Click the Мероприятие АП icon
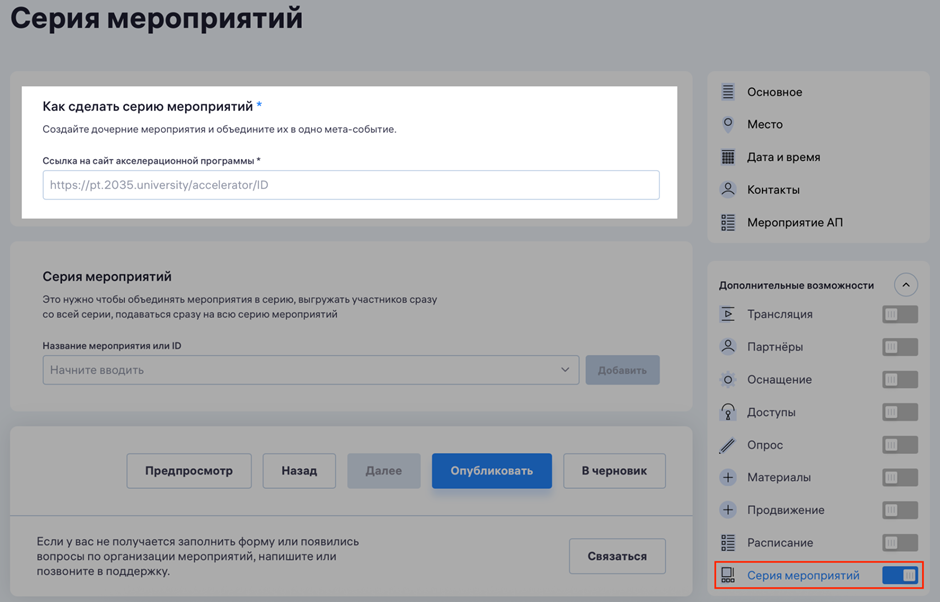Viewport: 940px width, 602px height. click(728, 222)
